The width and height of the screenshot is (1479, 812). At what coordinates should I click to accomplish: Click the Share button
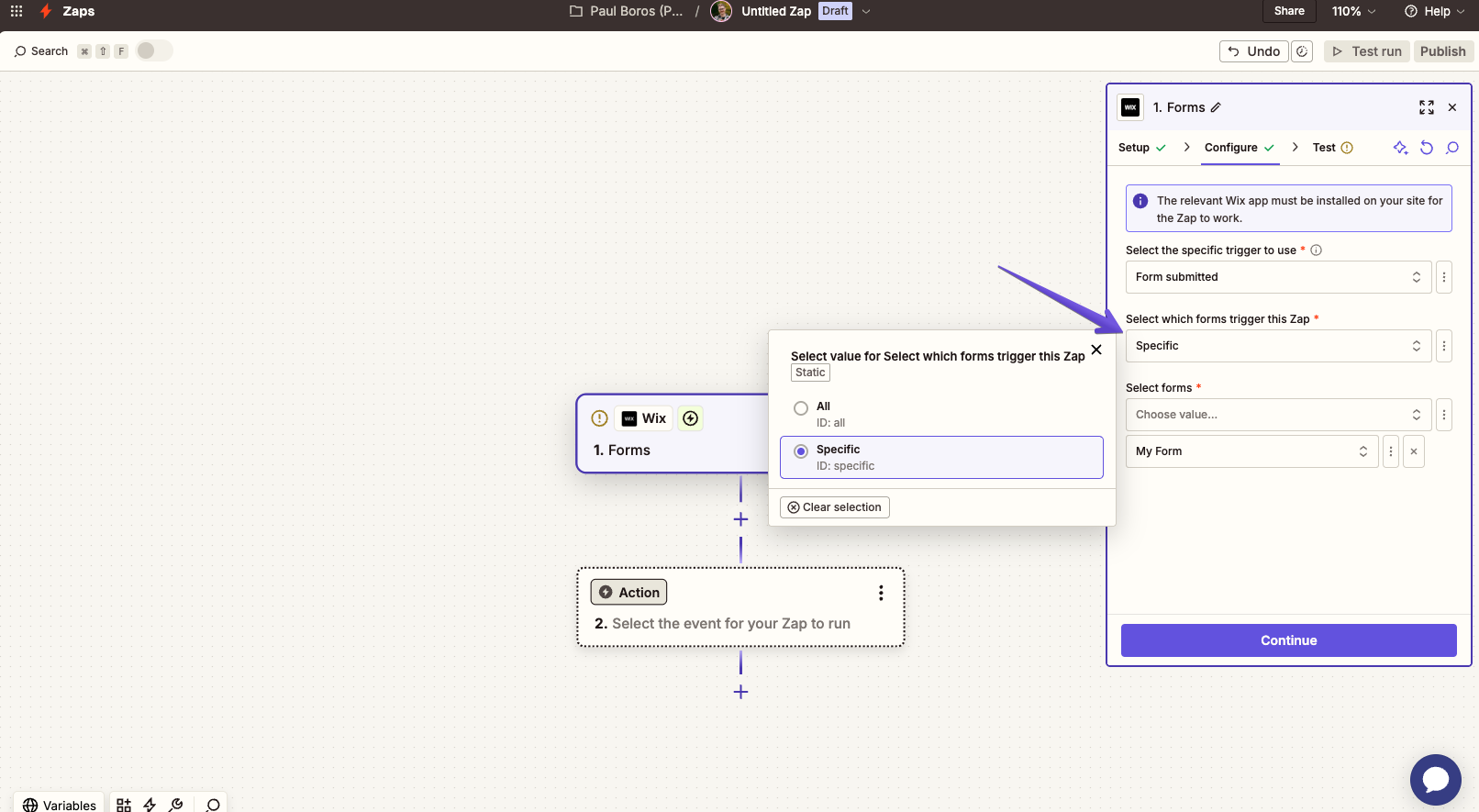(x=1289, y=11)
